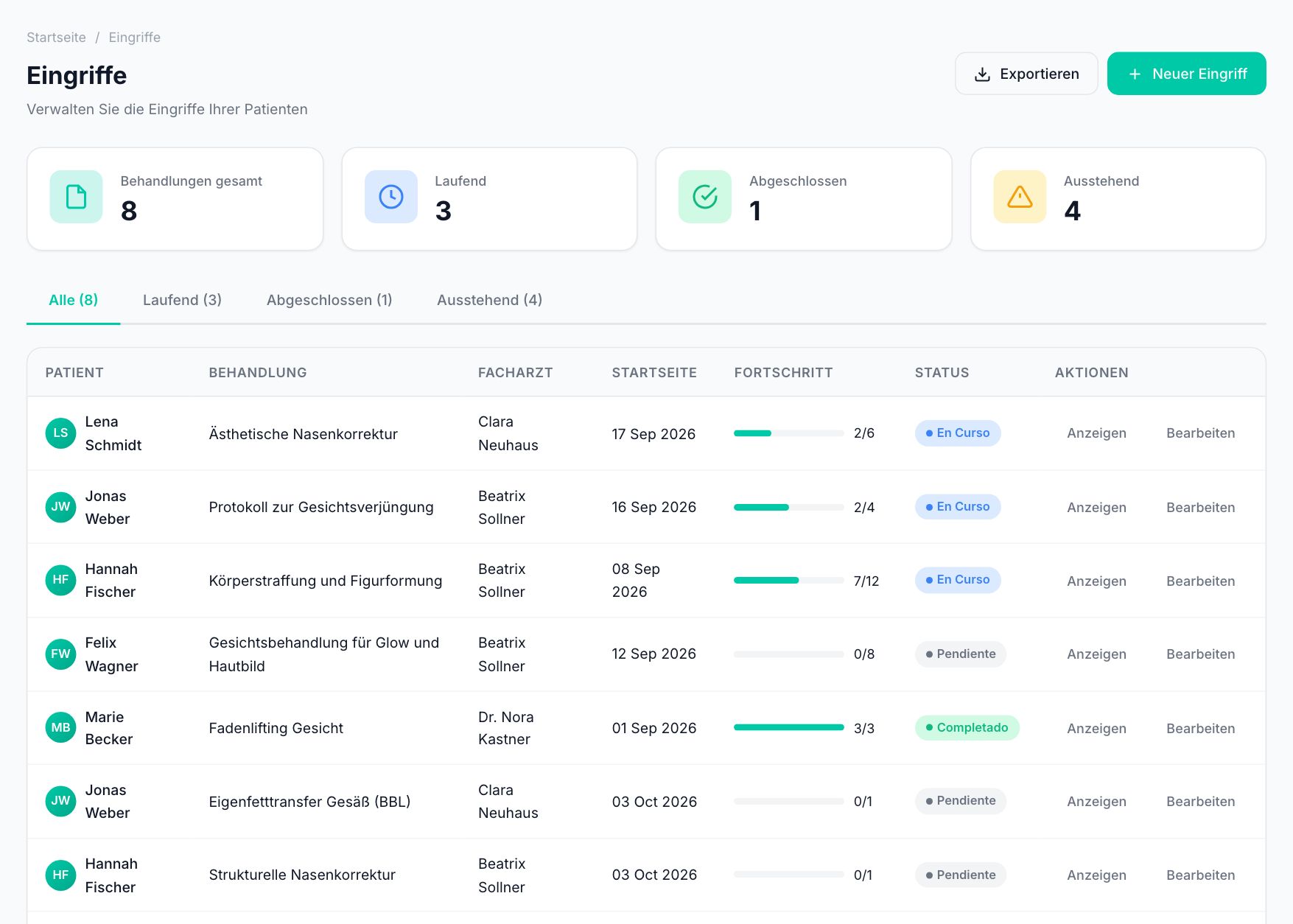The height and width of the screenshot is (924, 1293).
Task: Click the 2/6 progress bar for Lena Schmidt
Action: click(788, 433)
